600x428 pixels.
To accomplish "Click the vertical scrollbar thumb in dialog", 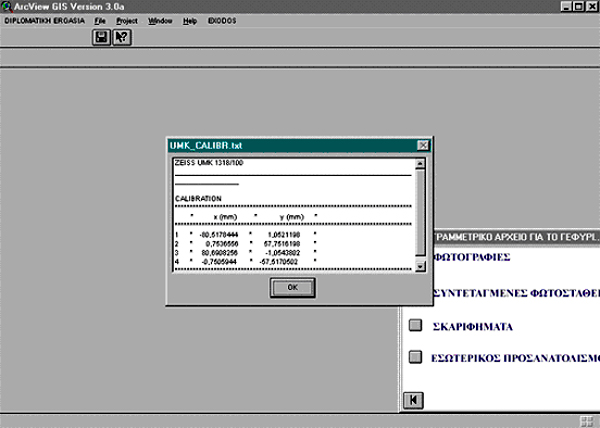I will [420, 212].
